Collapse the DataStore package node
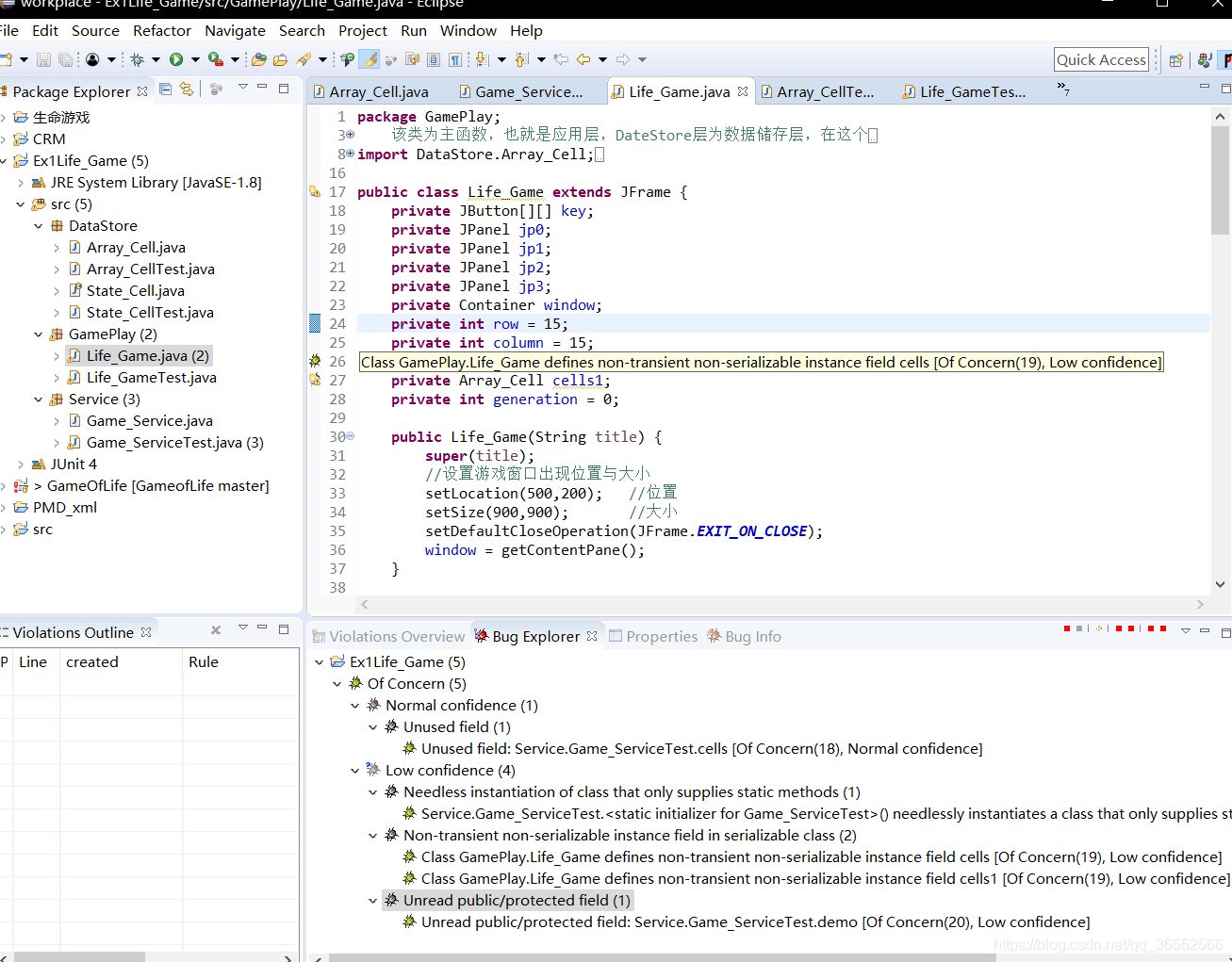Screen dimensions: 1232x962 (x=39, y=226)
